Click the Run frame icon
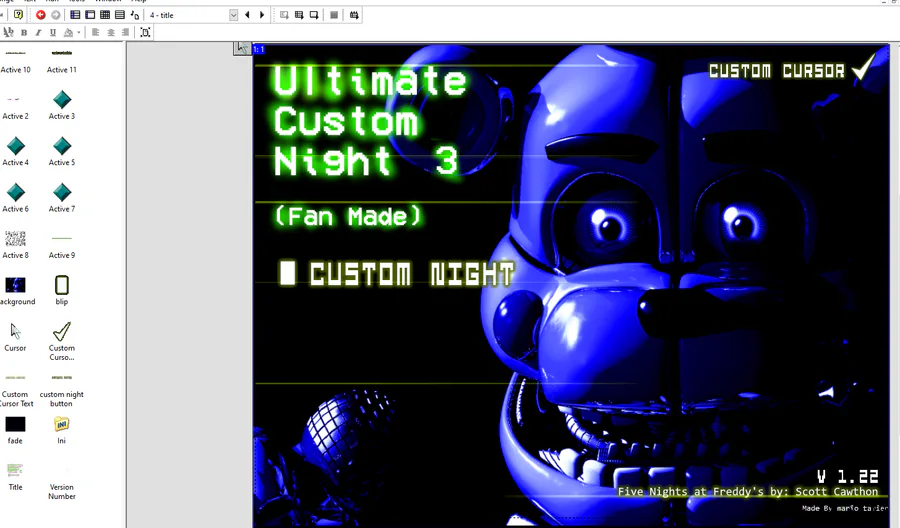 (314, 15)
